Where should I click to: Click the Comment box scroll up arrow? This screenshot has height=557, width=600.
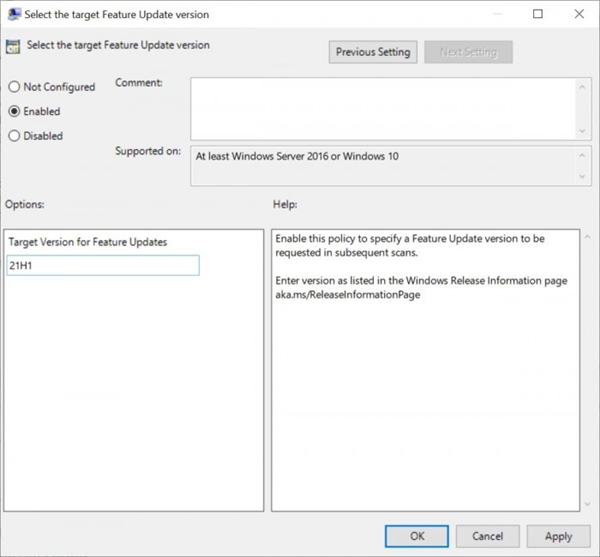pyautogui.click(x=582, y=87)
